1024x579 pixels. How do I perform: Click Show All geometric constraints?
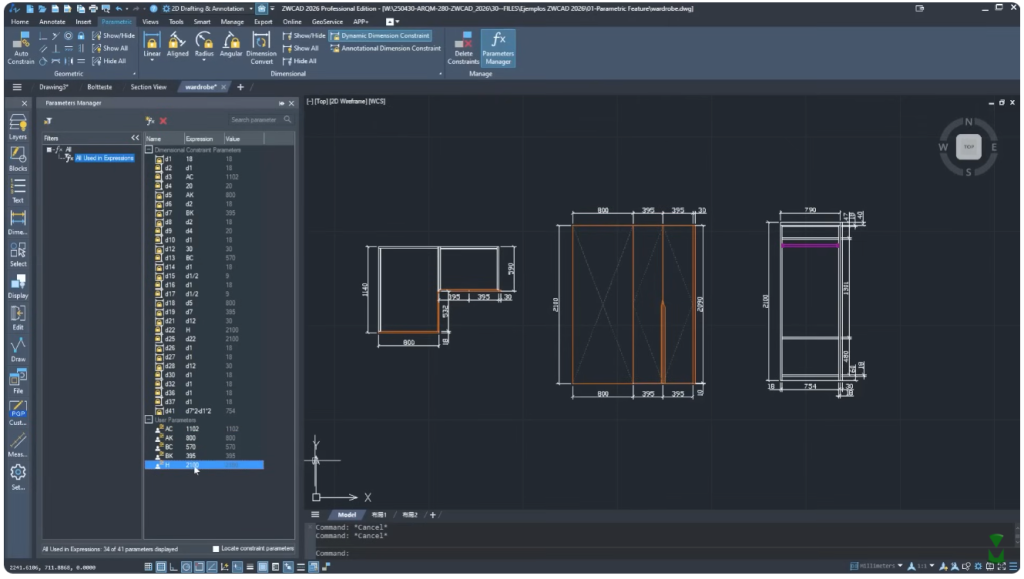(x=110, y=48)
